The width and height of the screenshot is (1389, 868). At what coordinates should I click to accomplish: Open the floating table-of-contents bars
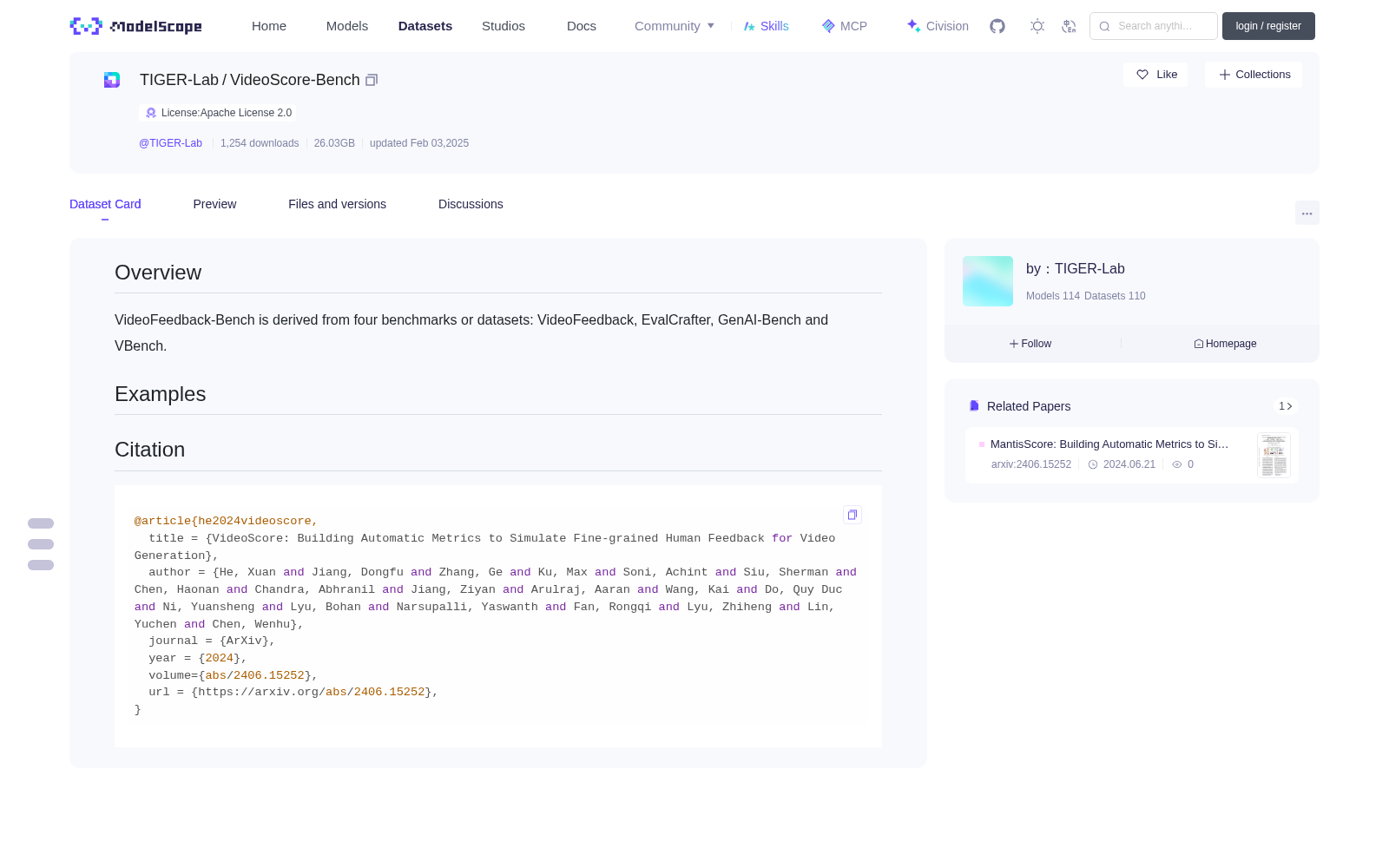[x=41, y=544]
